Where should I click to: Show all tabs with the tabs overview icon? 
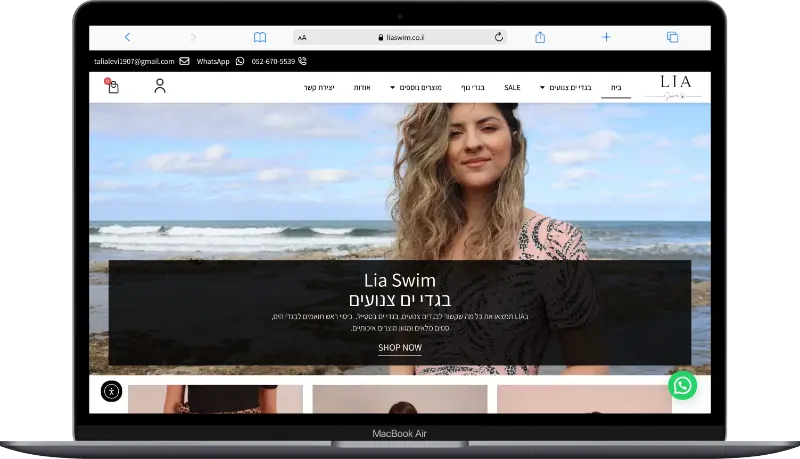[x=672, y=37]
